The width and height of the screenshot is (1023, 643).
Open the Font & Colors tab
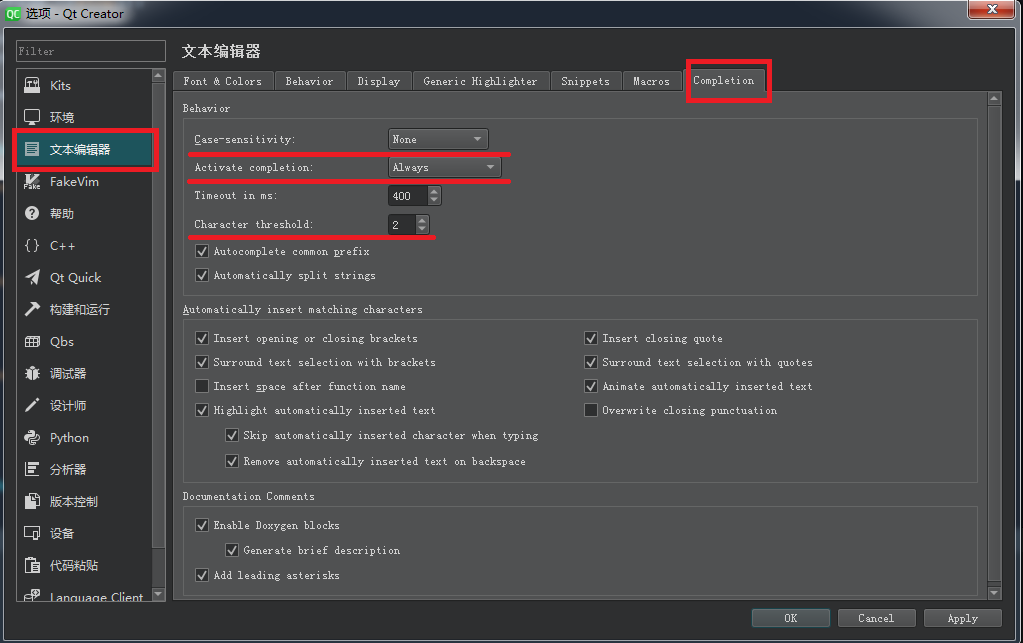(222, 81)
